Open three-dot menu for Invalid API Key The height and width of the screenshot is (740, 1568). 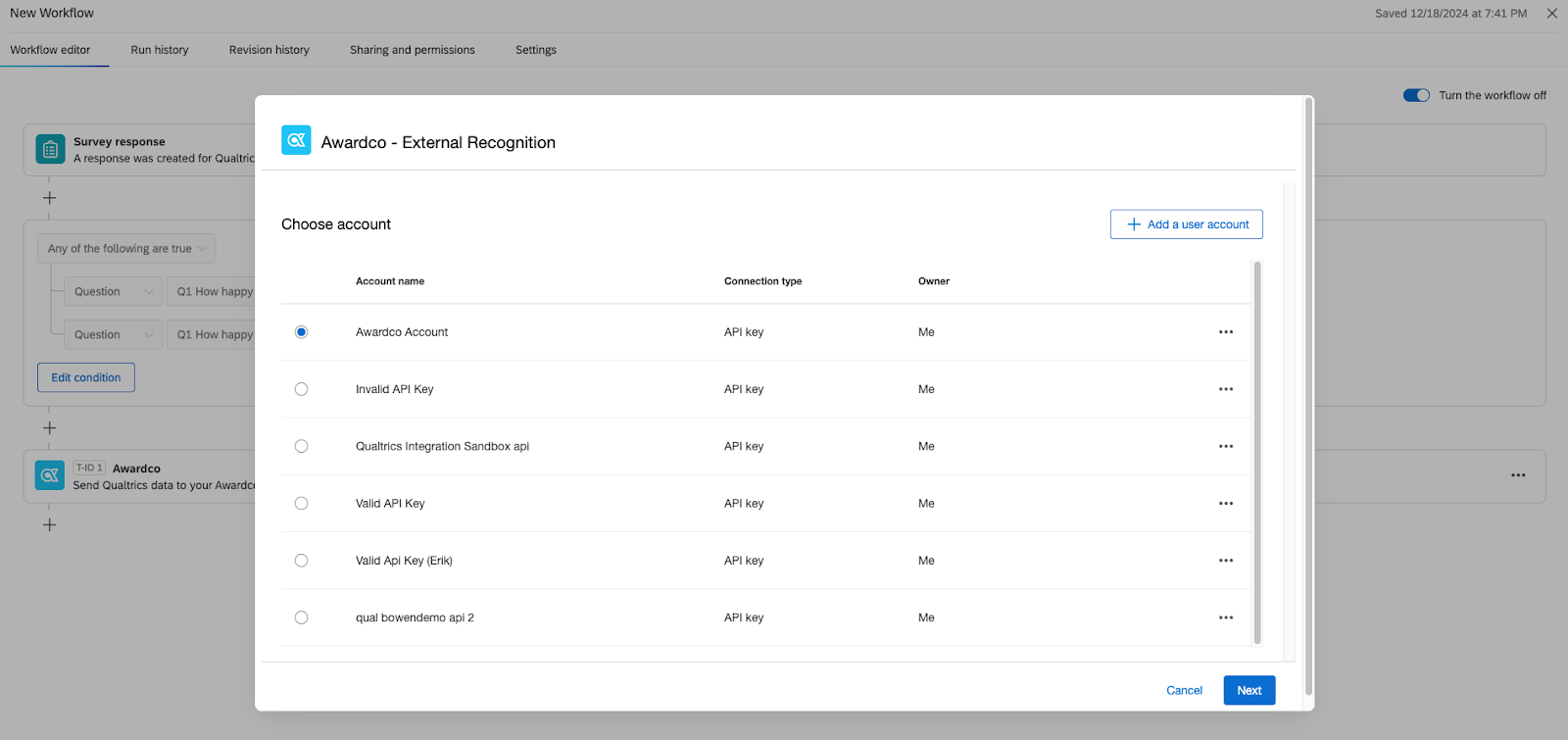pos(1225,389)
